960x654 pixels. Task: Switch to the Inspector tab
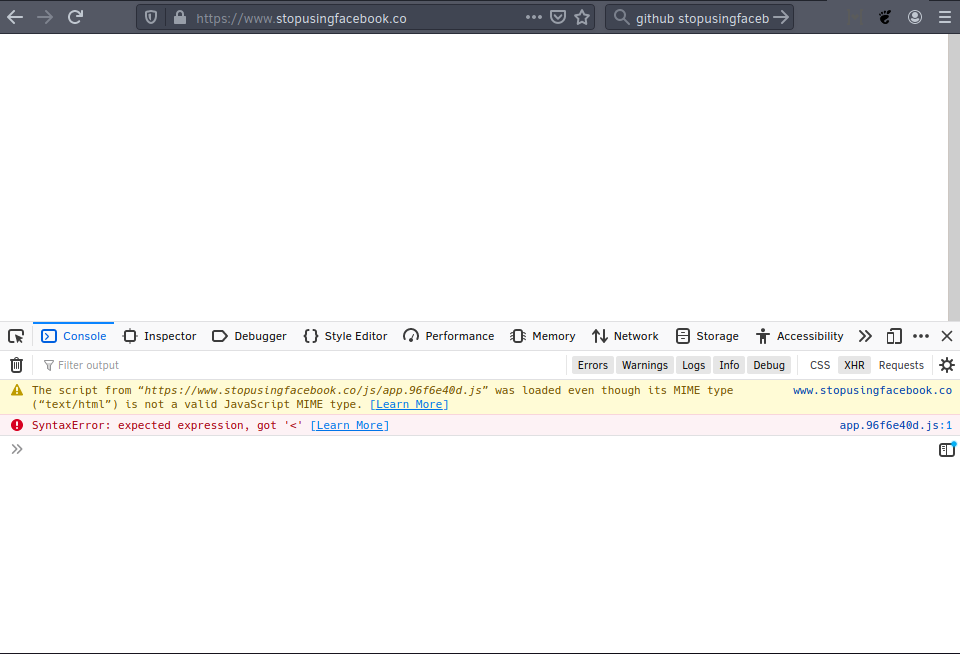click(159, 336)
